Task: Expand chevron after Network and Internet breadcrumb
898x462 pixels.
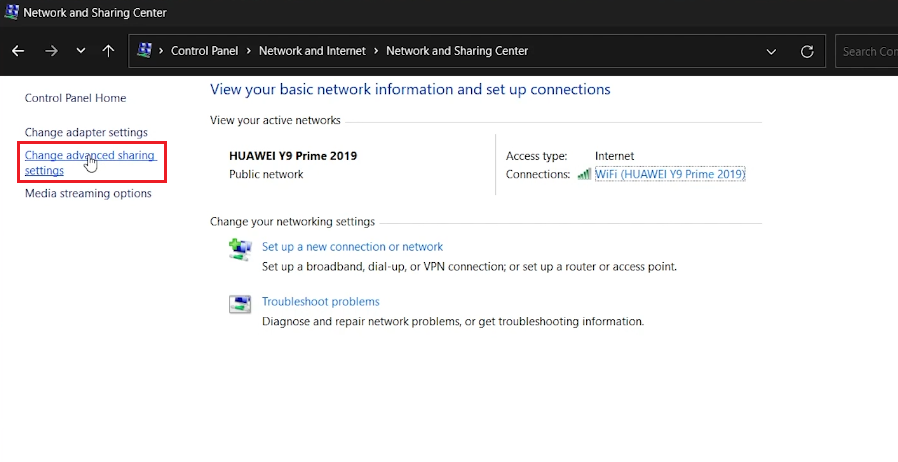Action: pyautogui.click(x=376, y=51)
